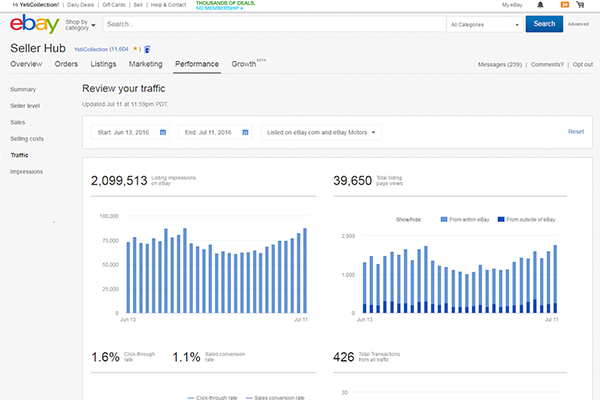Open the notifications bell icon
Image resolution: width=600 pixels, height=400 pixels.
pos(540,5)
